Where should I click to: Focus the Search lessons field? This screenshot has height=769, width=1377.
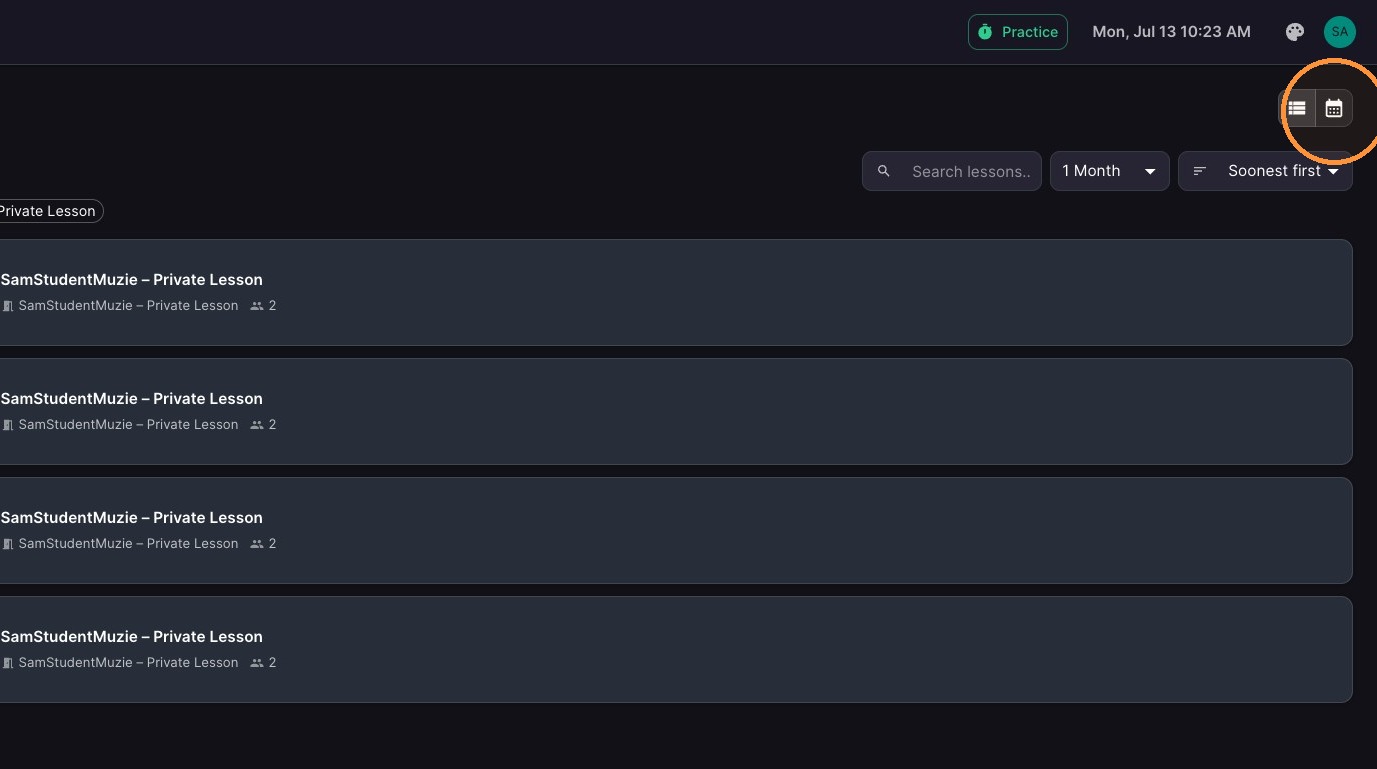pos(952,171)
